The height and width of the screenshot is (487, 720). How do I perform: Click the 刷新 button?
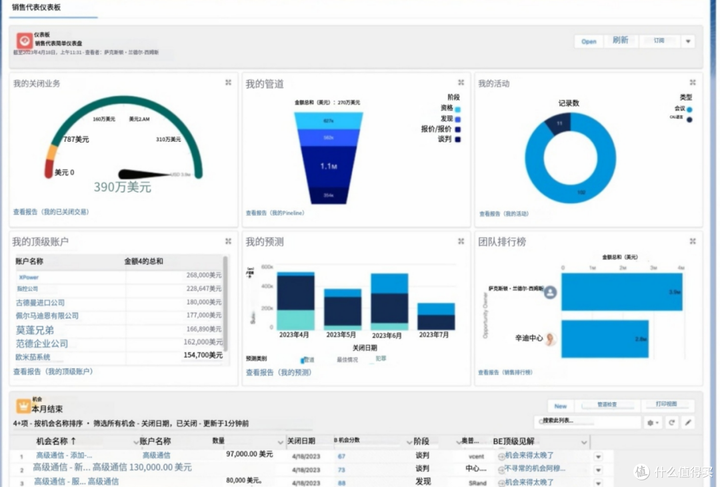(620, 40)
